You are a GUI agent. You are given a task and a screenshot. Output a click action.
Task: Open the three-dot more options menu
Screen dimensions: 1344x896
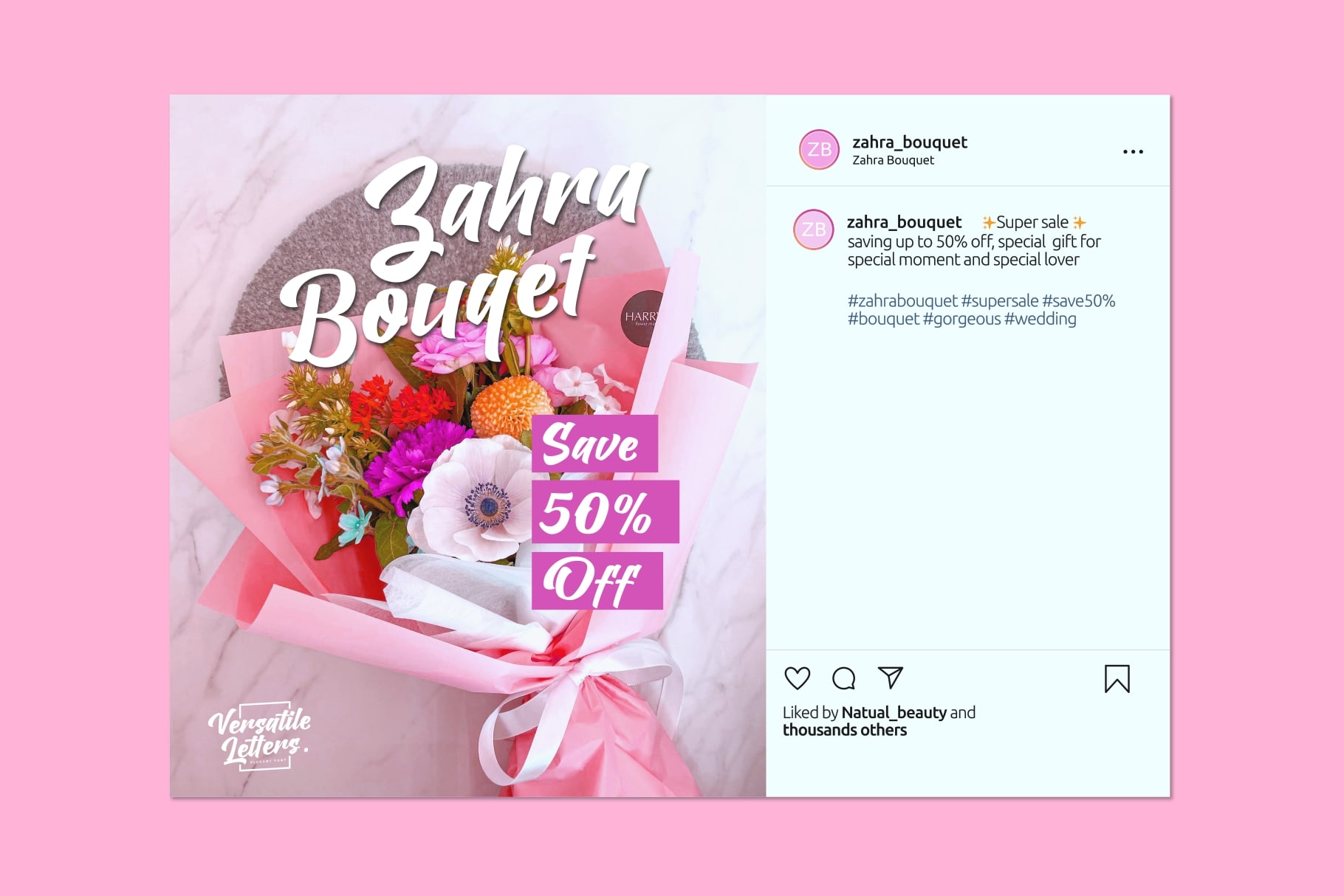tap(1133, 151)
